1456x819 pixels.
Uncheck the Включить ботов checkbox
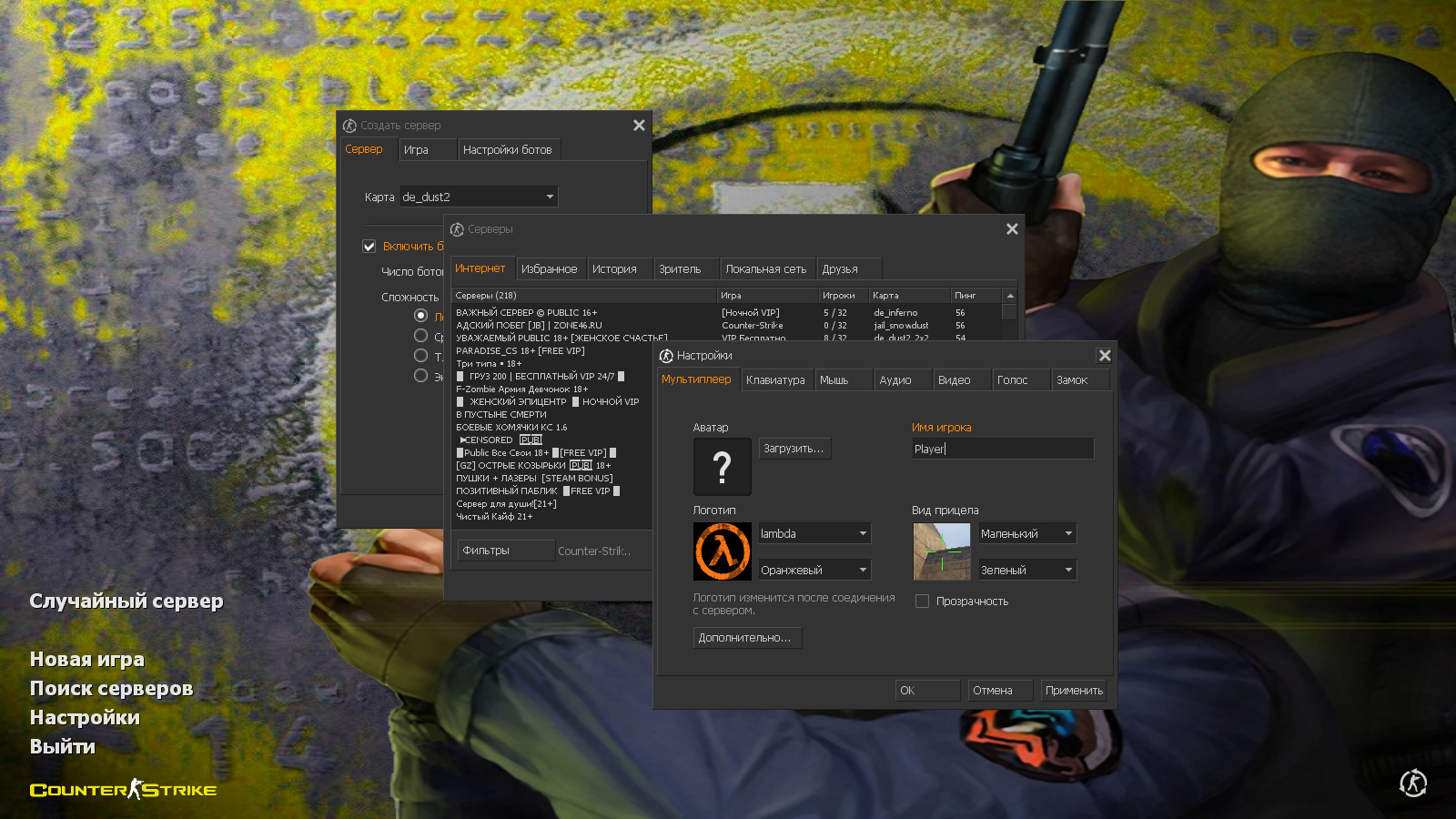369,247
